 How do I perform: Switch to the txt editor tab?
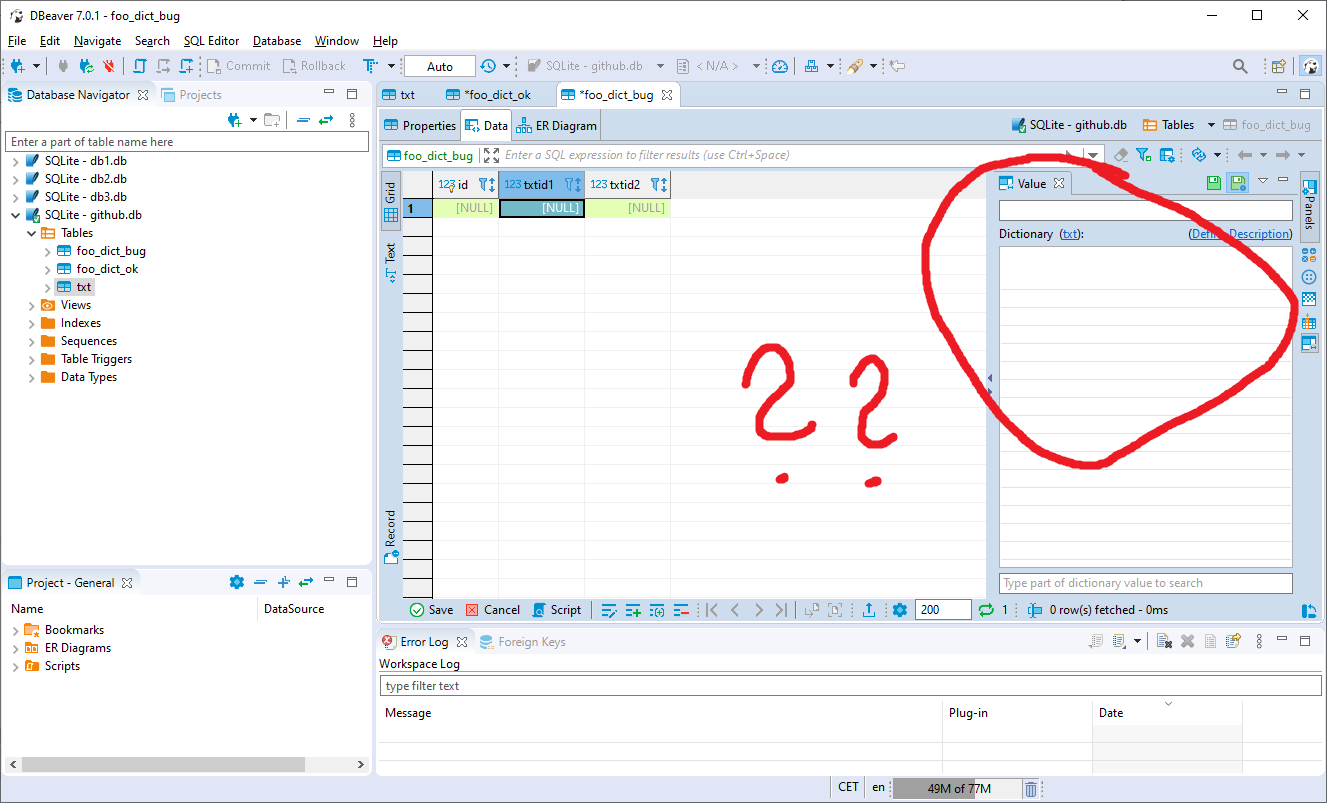(404, 93)
